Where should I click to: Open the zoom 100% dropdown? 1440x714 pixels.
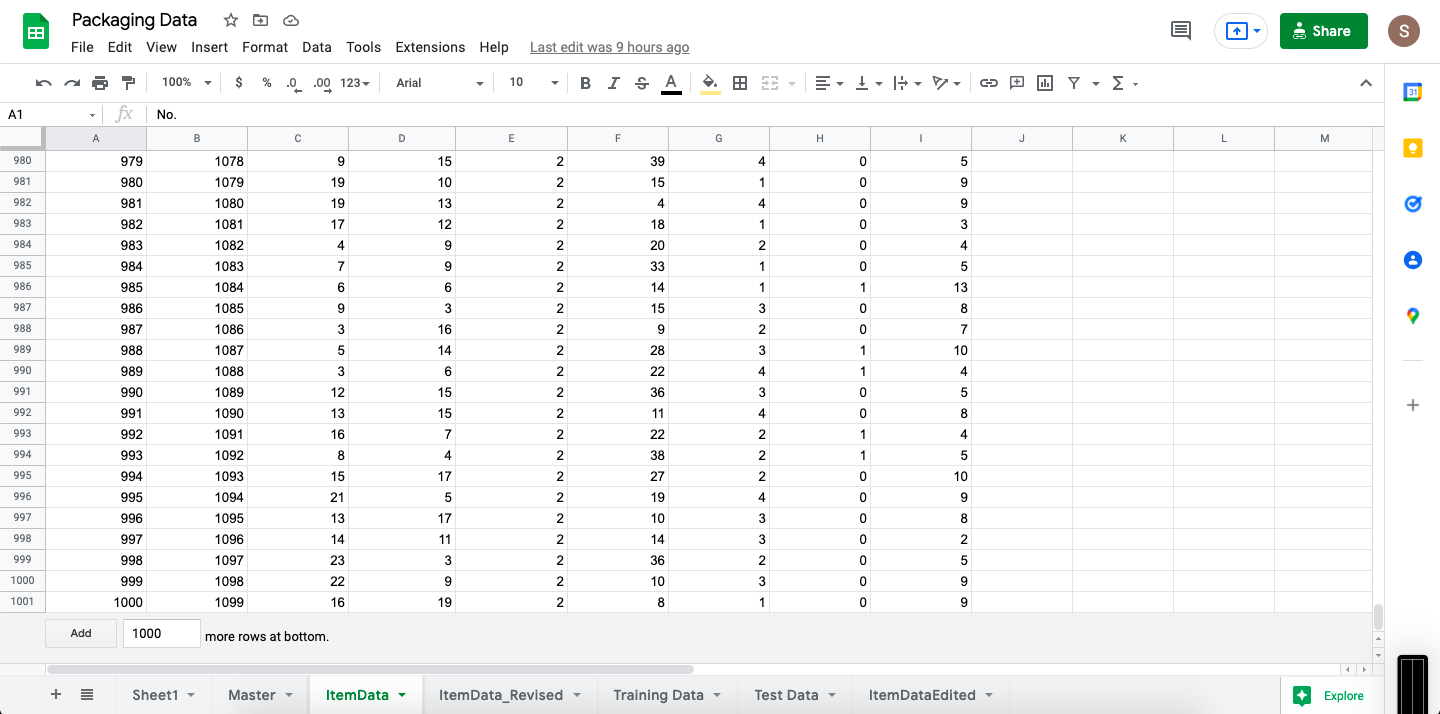pyautogui.click(x=187, y=83)
